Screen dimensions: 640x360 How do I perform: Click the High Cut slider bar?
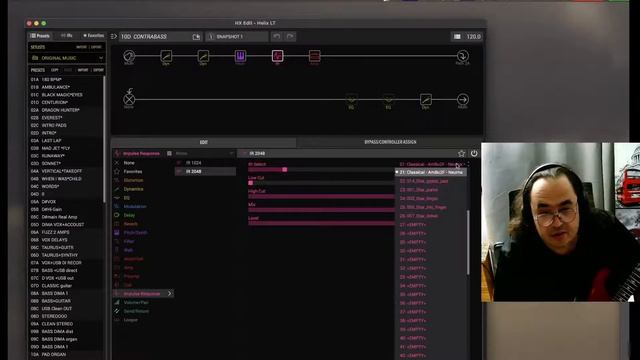coord(321,196)
